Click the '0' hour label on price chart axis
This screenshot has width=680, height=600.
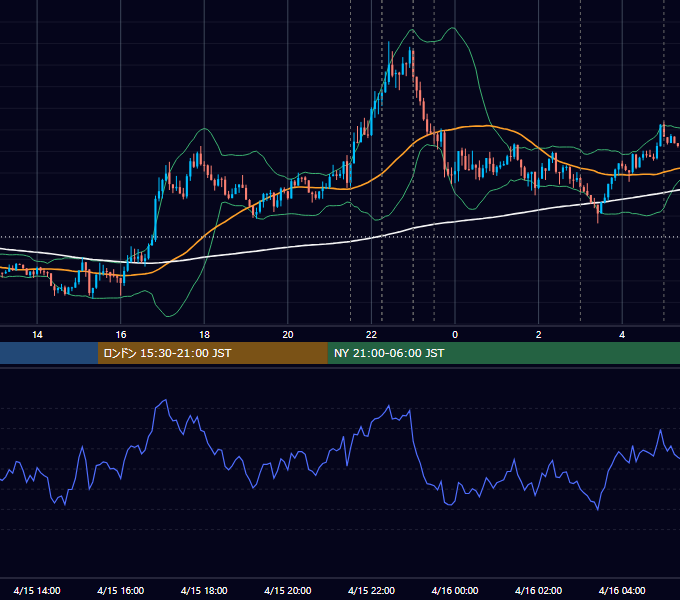tap(455, 335)
